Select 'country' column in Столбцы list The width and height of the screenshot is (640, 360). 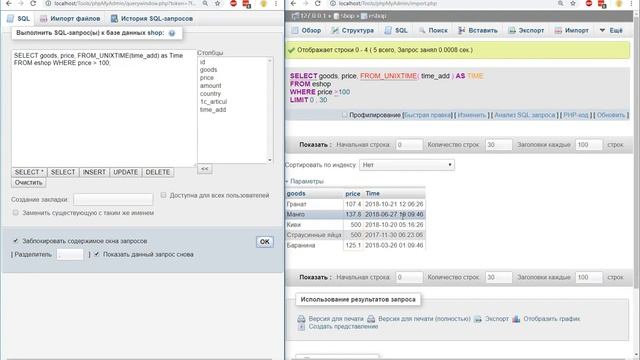pos(210,93)
